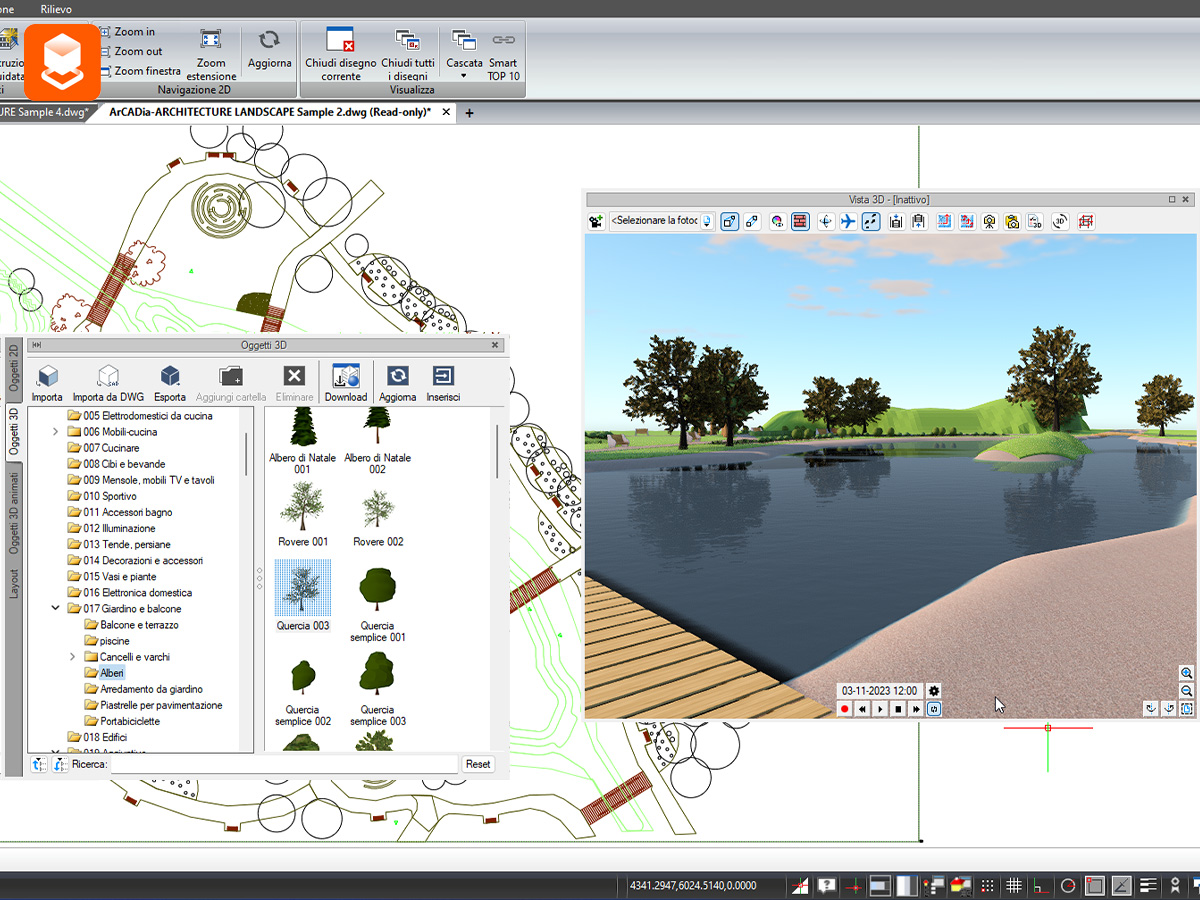Screen dimensions: 1200x900
Task: Select ArCADia LANDSCAPE Sample 2.dwg tab
Action: (x=270, y=112)
